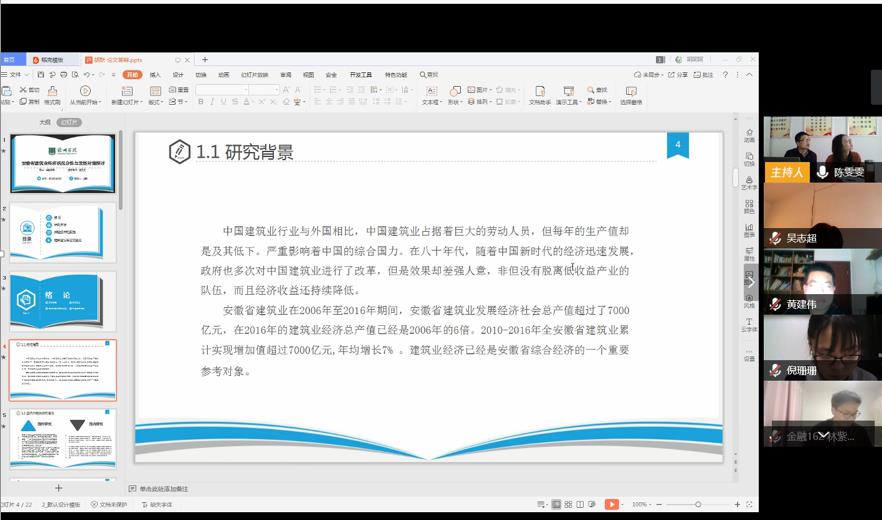Switch to the Design ribbon tab

coord(178,74)
